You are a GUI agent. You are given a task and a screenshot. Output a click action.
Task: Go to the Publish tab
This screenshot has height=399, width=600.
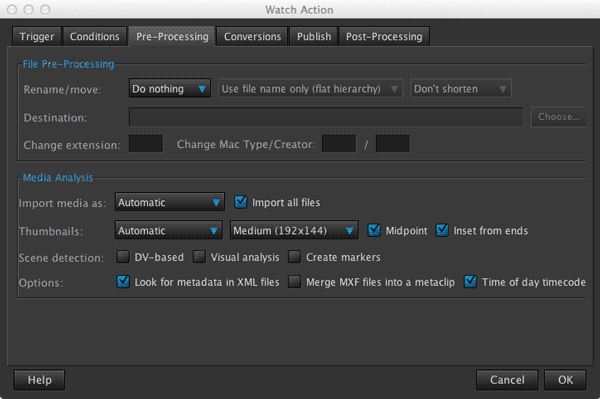click(314, 37)
